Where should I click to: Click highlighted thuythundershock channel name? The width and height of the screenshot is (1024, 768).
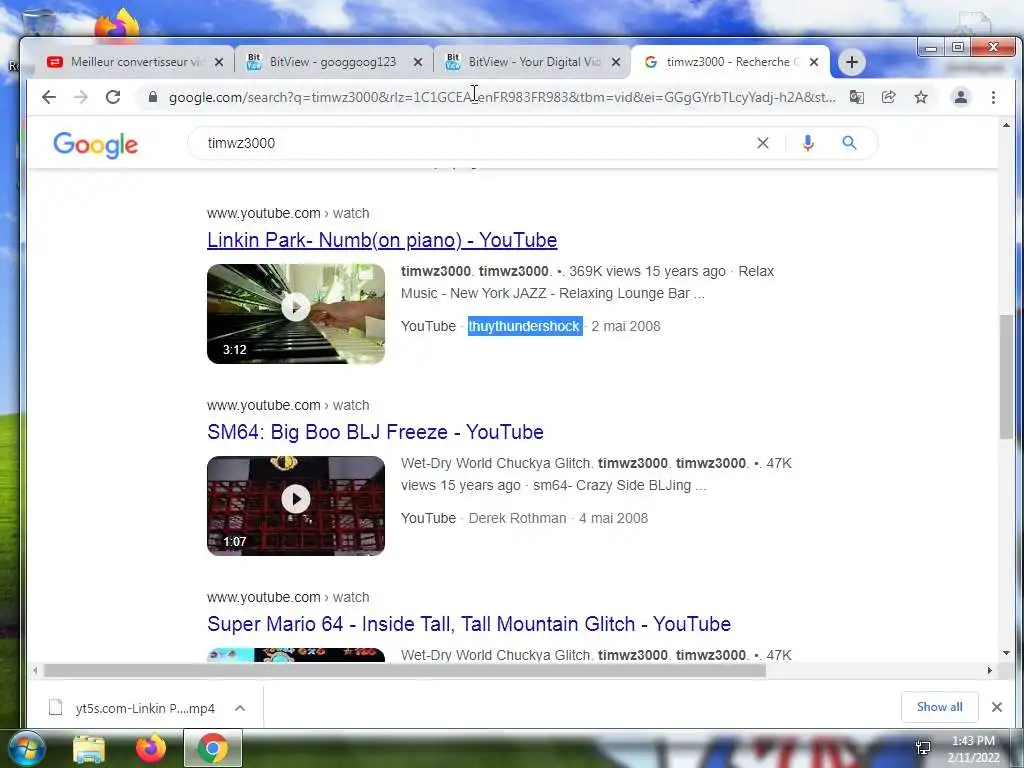[524, 327]
